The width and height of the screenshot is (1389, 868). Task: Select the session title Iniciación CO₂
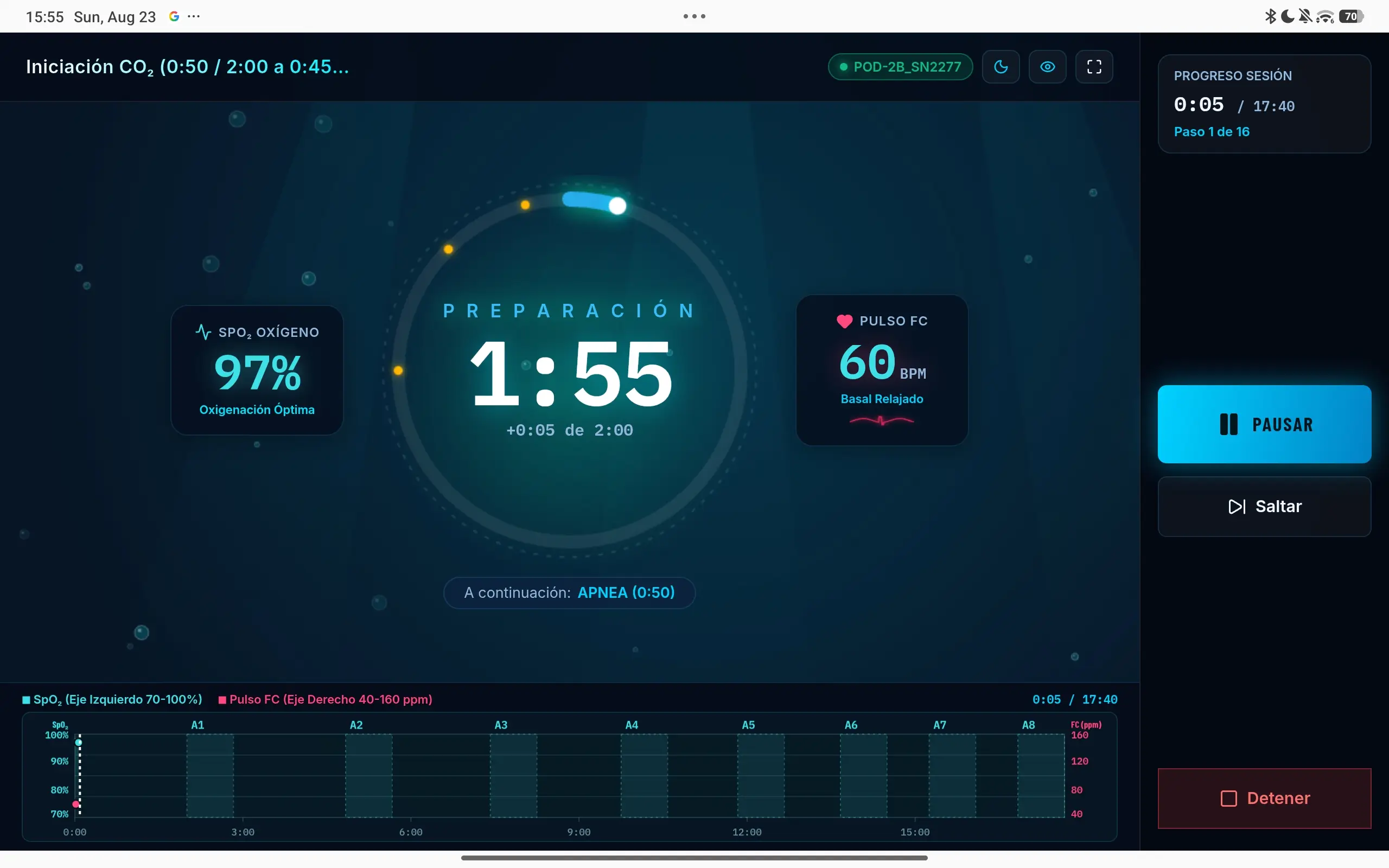[x=187, y=67]
